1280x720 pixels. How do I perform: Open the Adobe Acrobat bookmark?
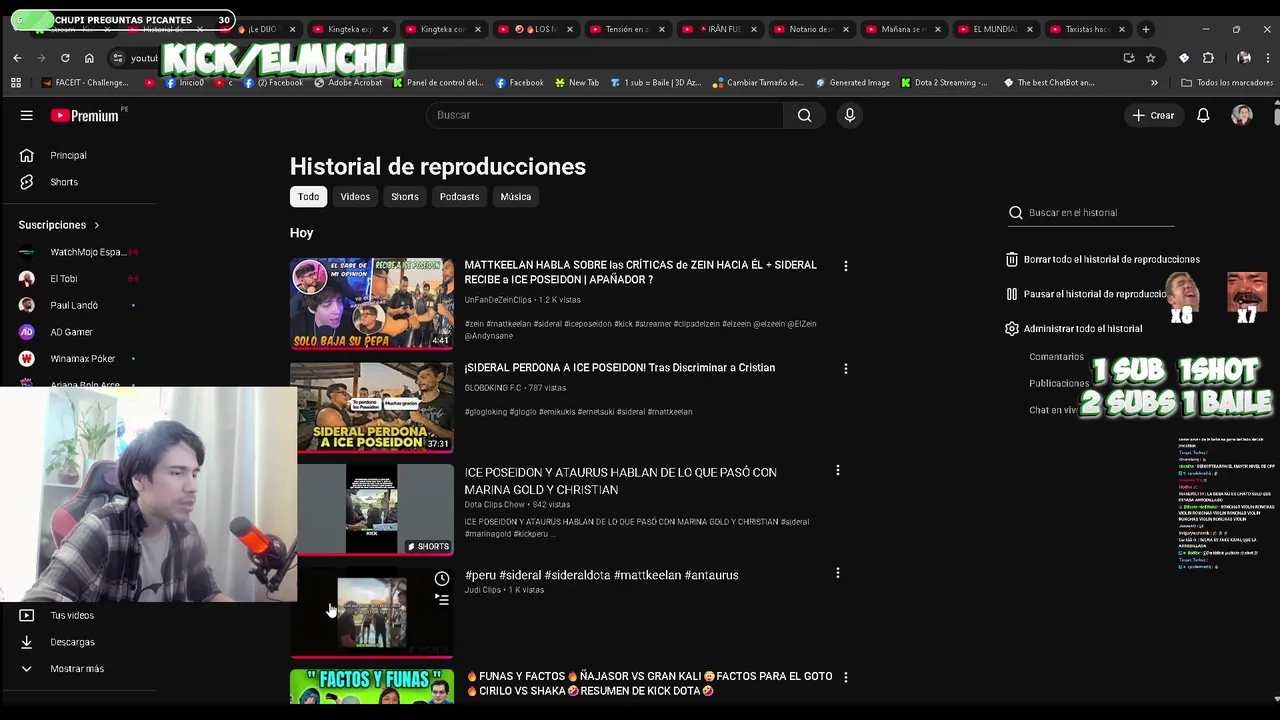pos(348,83)
